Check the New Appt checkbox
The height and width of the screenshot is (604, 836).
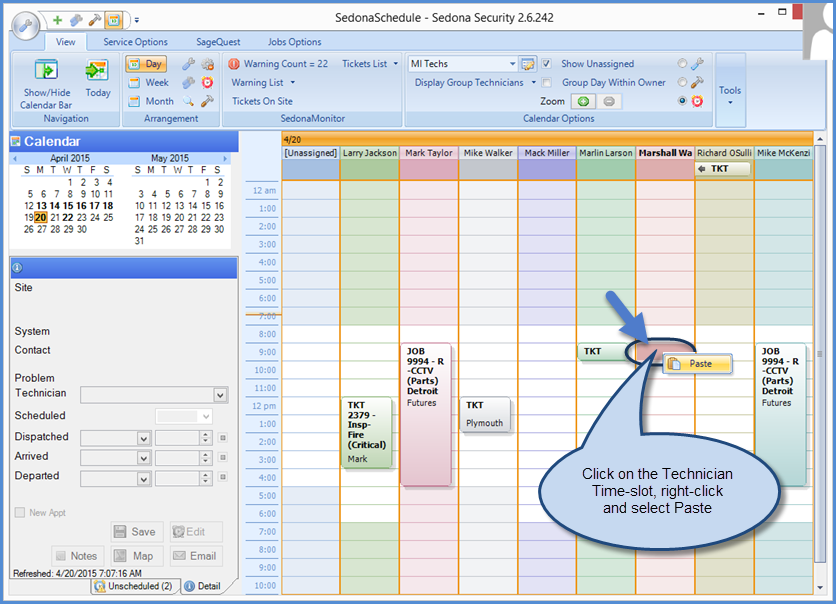point(20,512)
